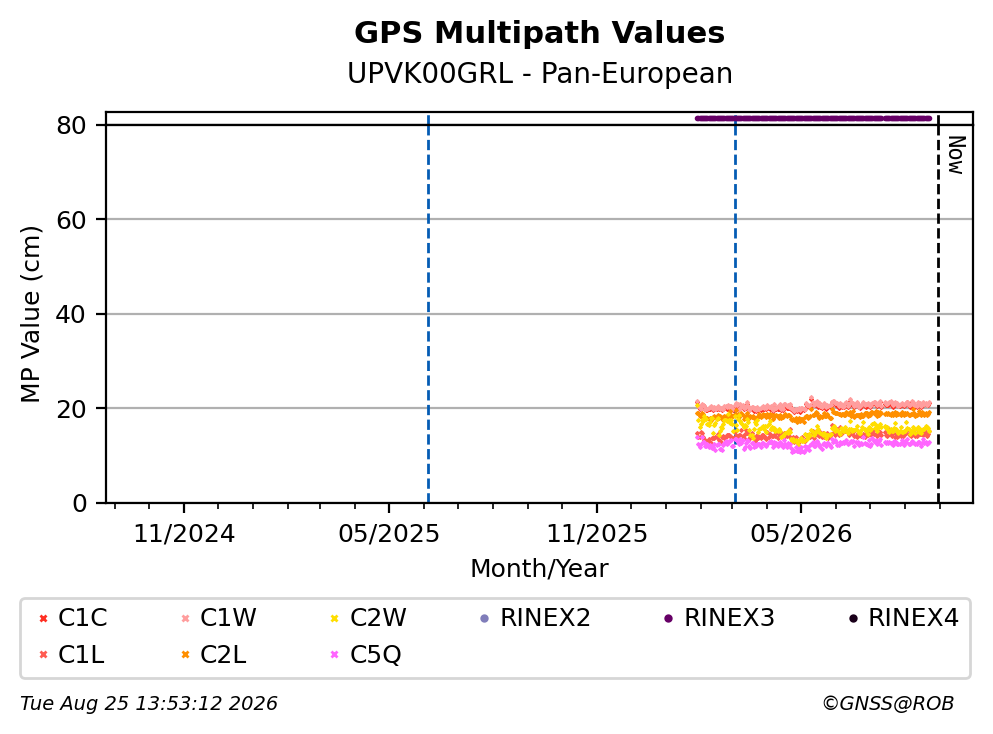
Task: Select the C1W legend label
Action: coord(228,617)
